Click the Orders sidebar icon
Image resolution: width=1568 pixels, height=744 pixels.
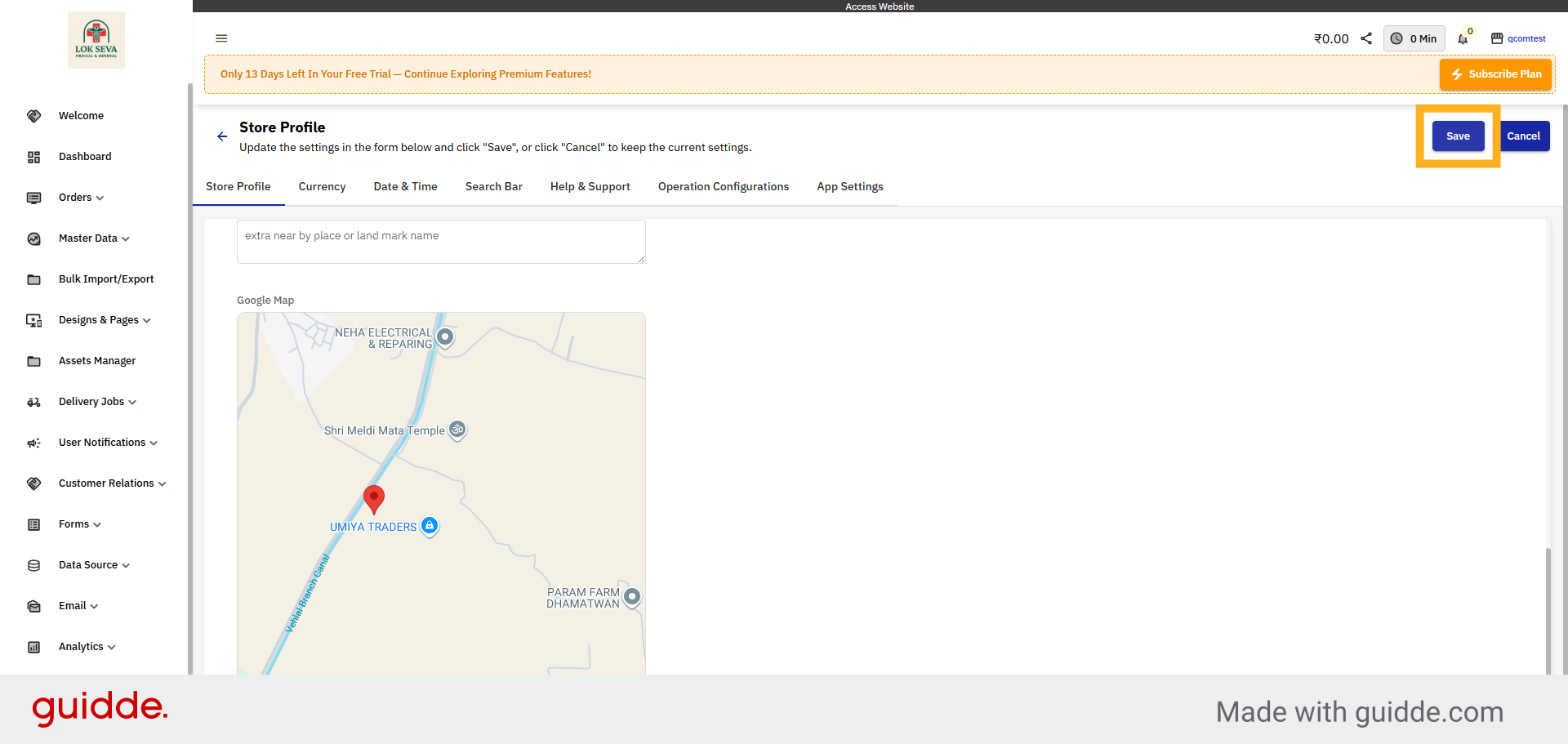(x=33, y=198)
